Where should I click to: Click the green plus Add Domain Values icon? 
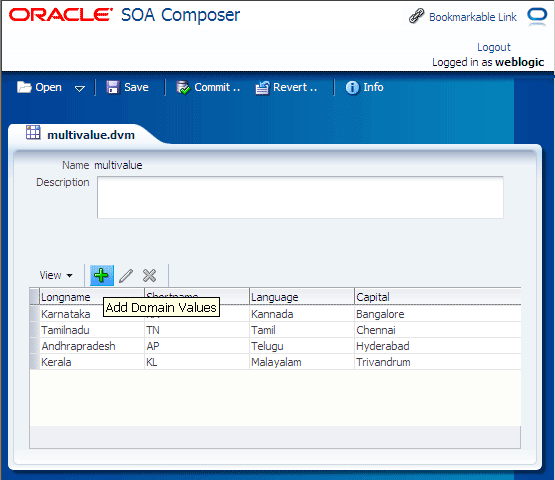102,275
